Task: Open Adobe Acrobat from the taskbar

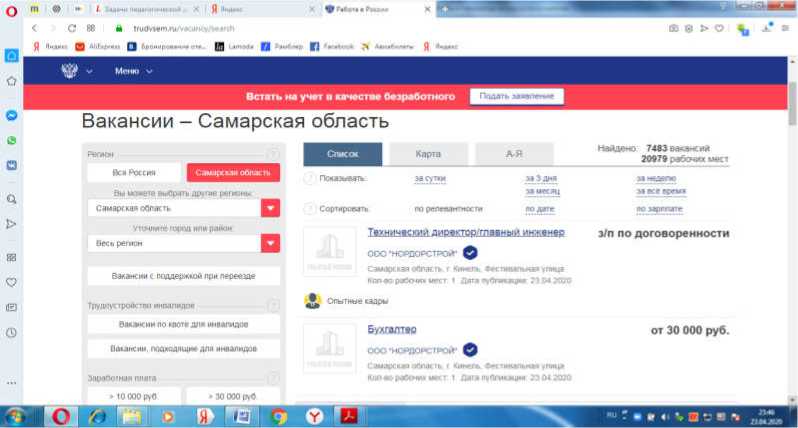Action: pyautogui.click(x=349, y=417)
